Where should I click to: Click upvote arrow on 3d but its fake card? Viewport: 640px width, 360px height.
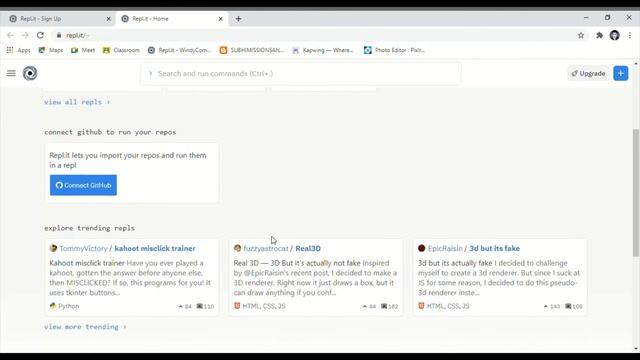(546, 306)
